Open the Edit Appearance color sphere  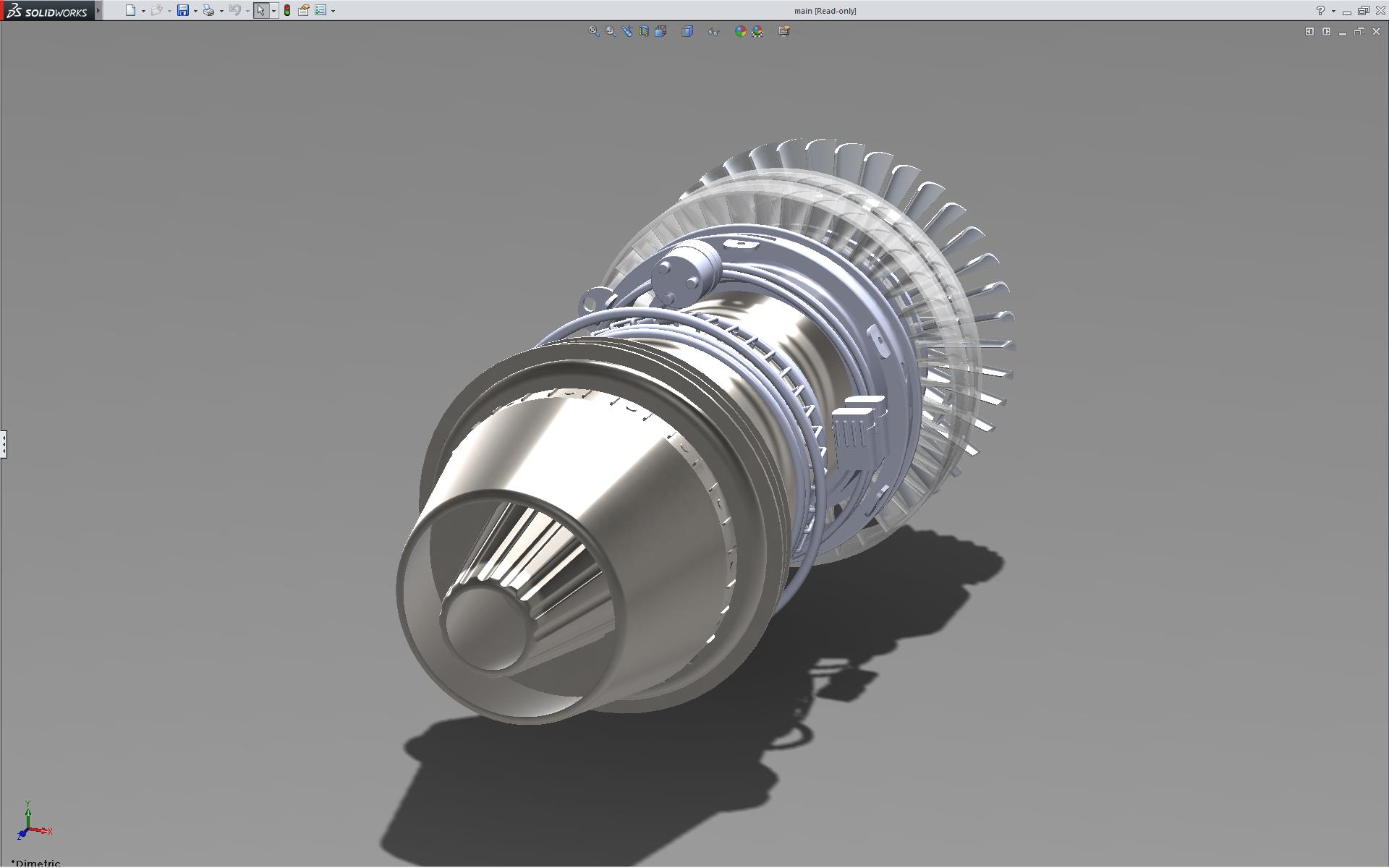click(x=740, y=31)
